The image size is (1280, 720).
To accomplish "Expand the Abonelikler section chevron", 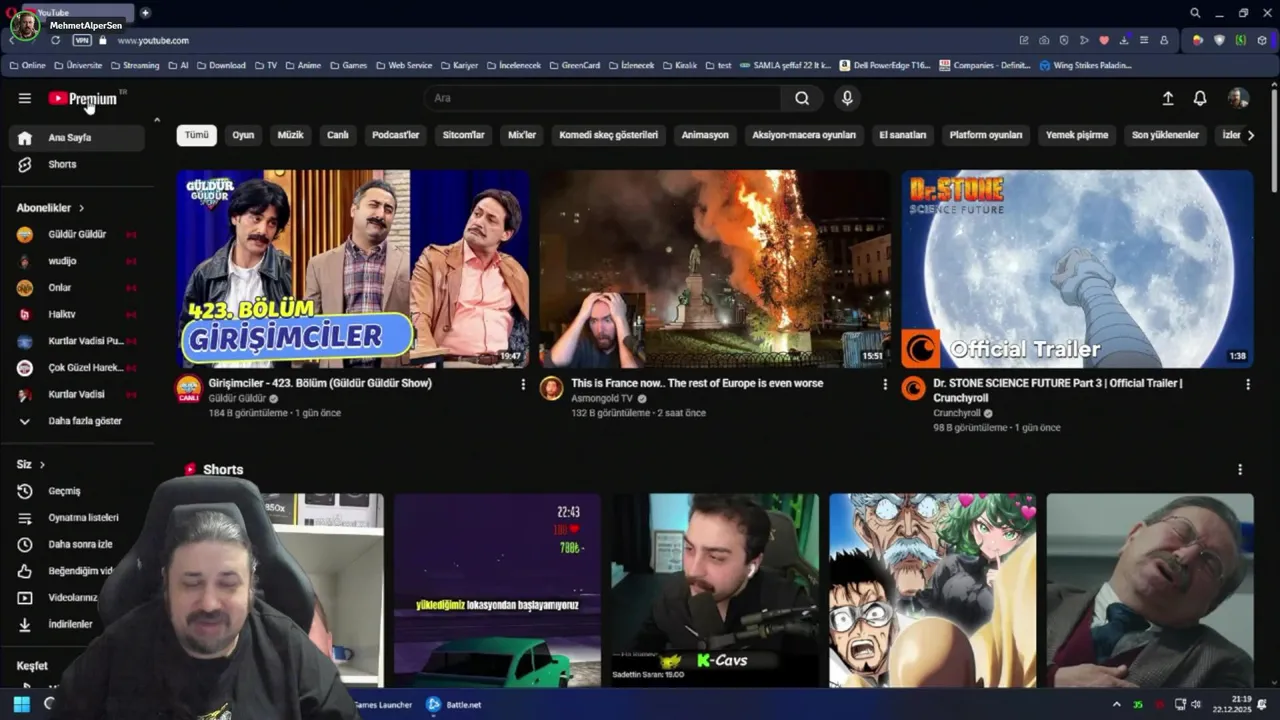I will pyautogui.click(x=81, y=208).
